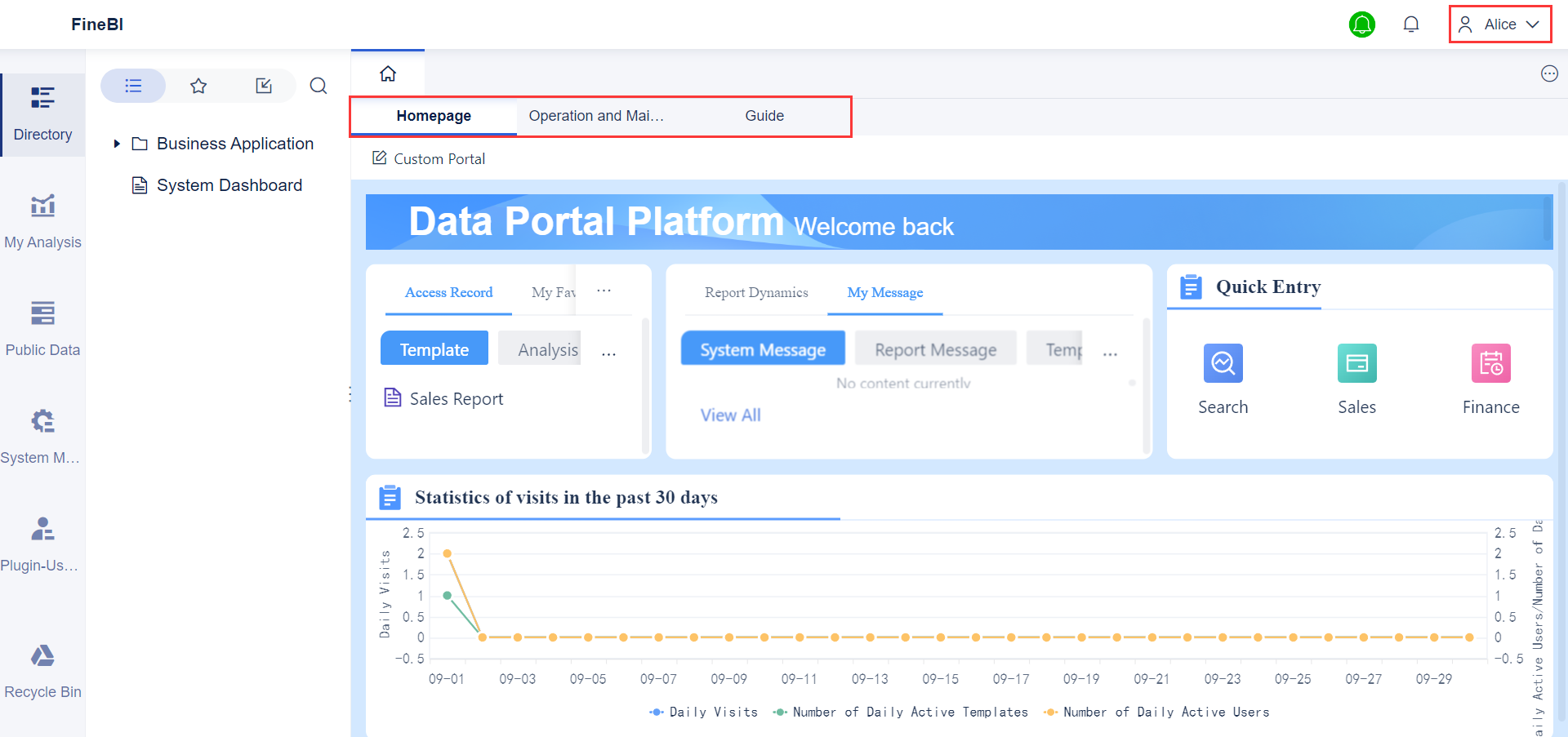Switch to the Guide tab
1568x737 pixels.
tap(764, 116)
